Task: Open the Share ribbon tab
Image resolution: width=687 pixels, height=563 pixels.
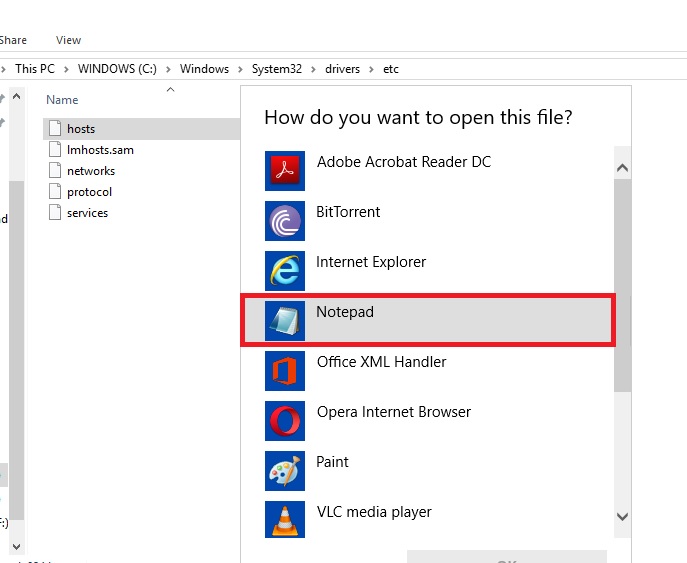Action: click(13, 40)
